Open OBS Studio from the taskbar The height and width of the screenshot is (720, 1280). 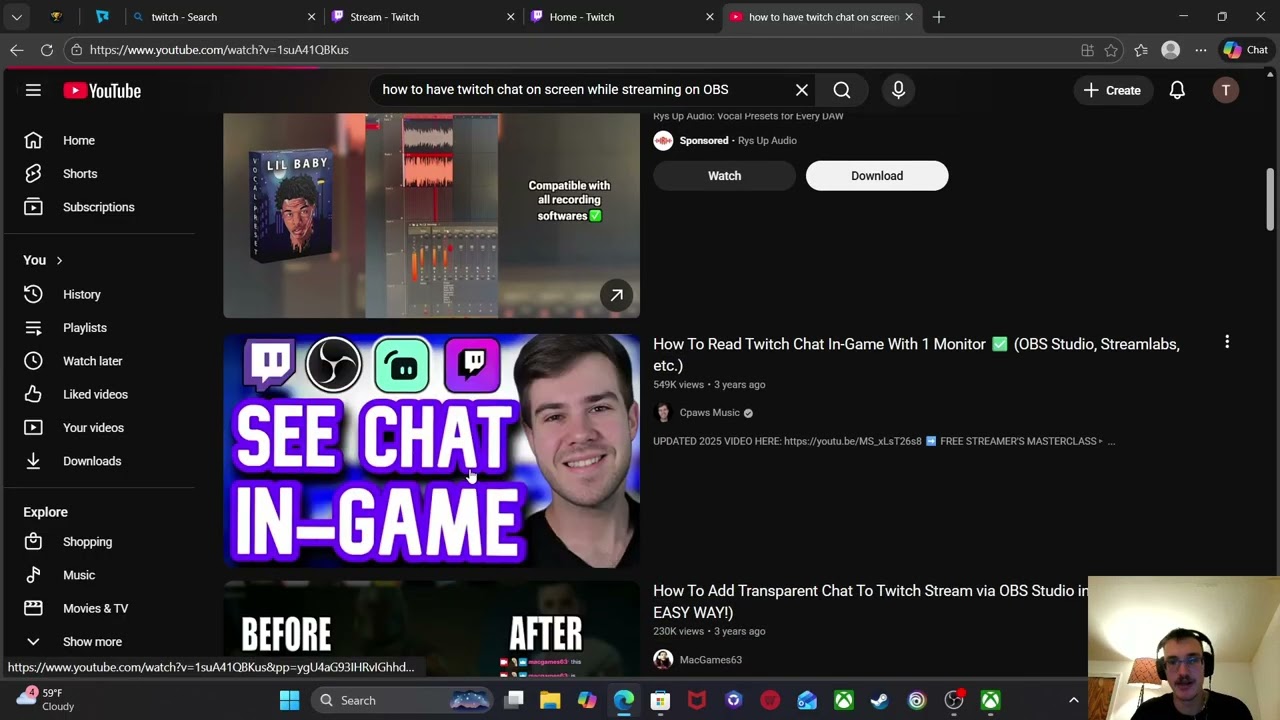coord(953,701)
